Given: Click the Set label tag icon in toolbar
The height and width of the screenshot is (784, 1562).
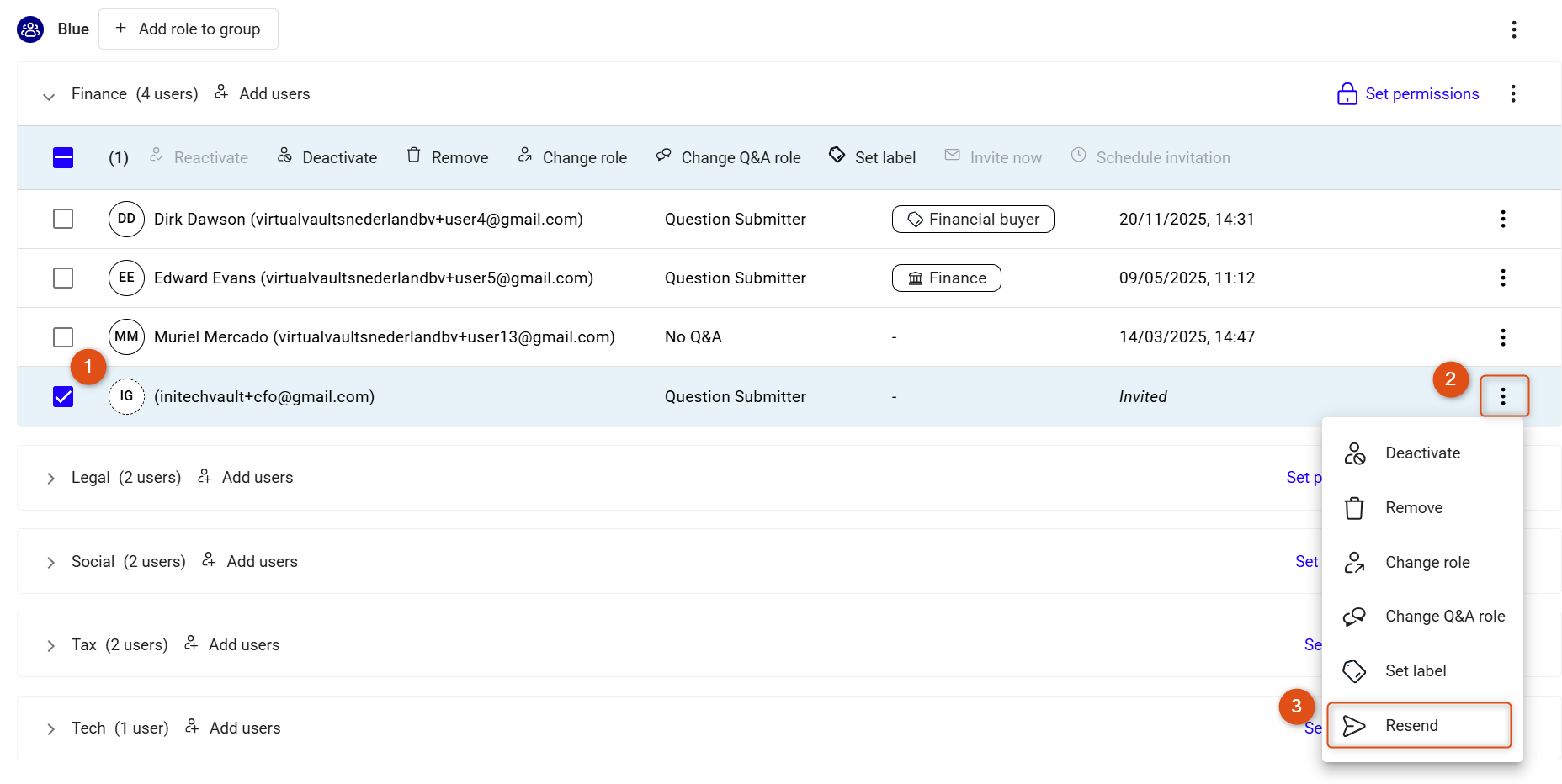Looking at the screenshot, I should pyautogui.click(x=837, y=156).
